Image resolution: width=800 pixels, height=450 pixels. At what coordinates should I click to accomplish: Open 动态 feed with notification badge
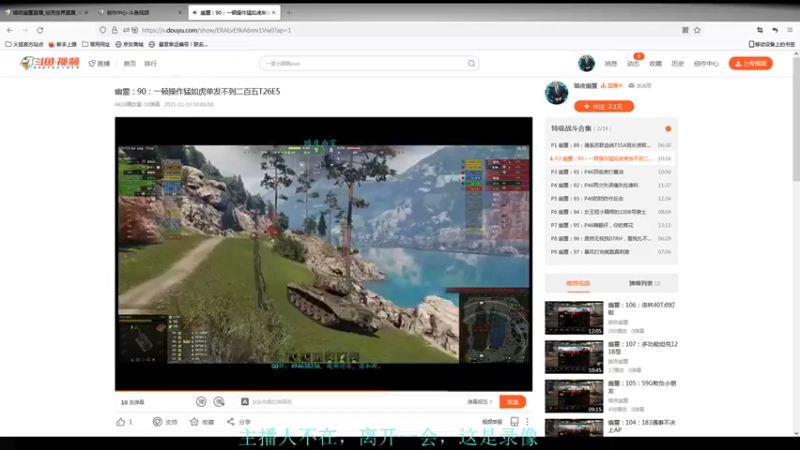point(633,64)
